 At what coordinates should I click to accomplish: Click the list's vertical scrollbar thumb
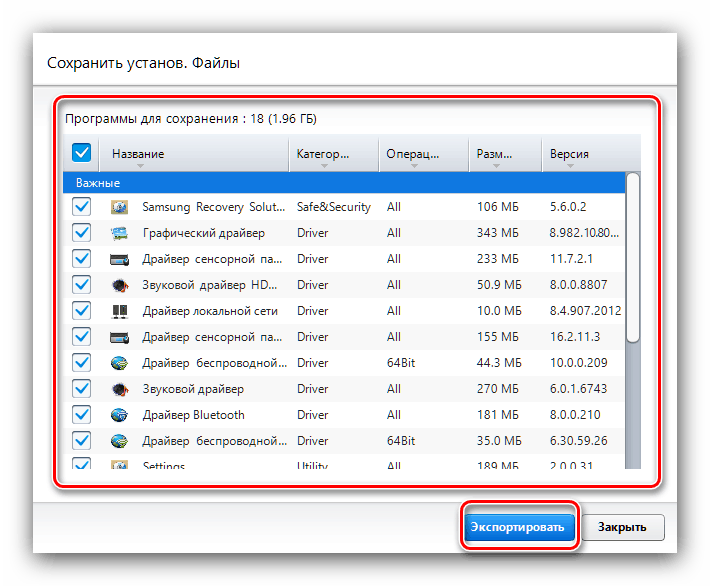633,258
